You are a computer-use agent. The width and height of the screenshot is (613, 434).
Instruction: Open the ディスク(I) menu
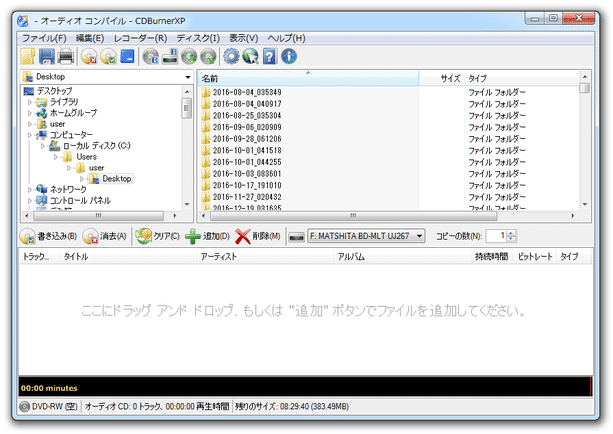(198, 38)
